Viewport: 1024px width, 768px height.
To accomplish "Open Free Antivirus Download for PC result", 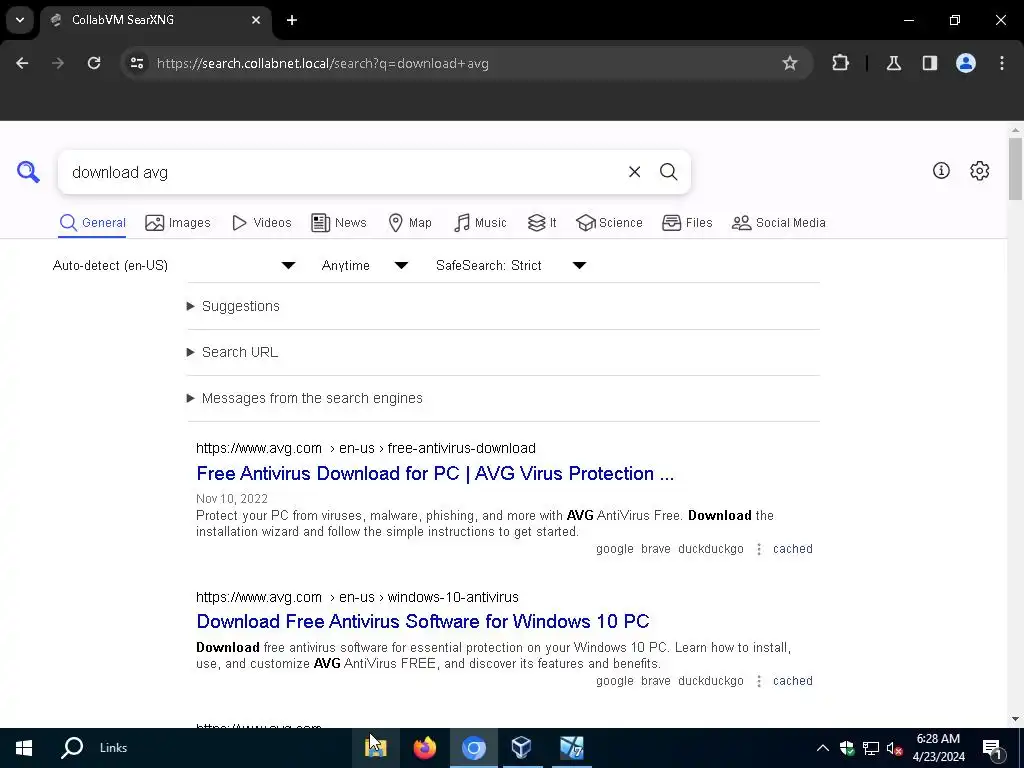I will point(435,473).
